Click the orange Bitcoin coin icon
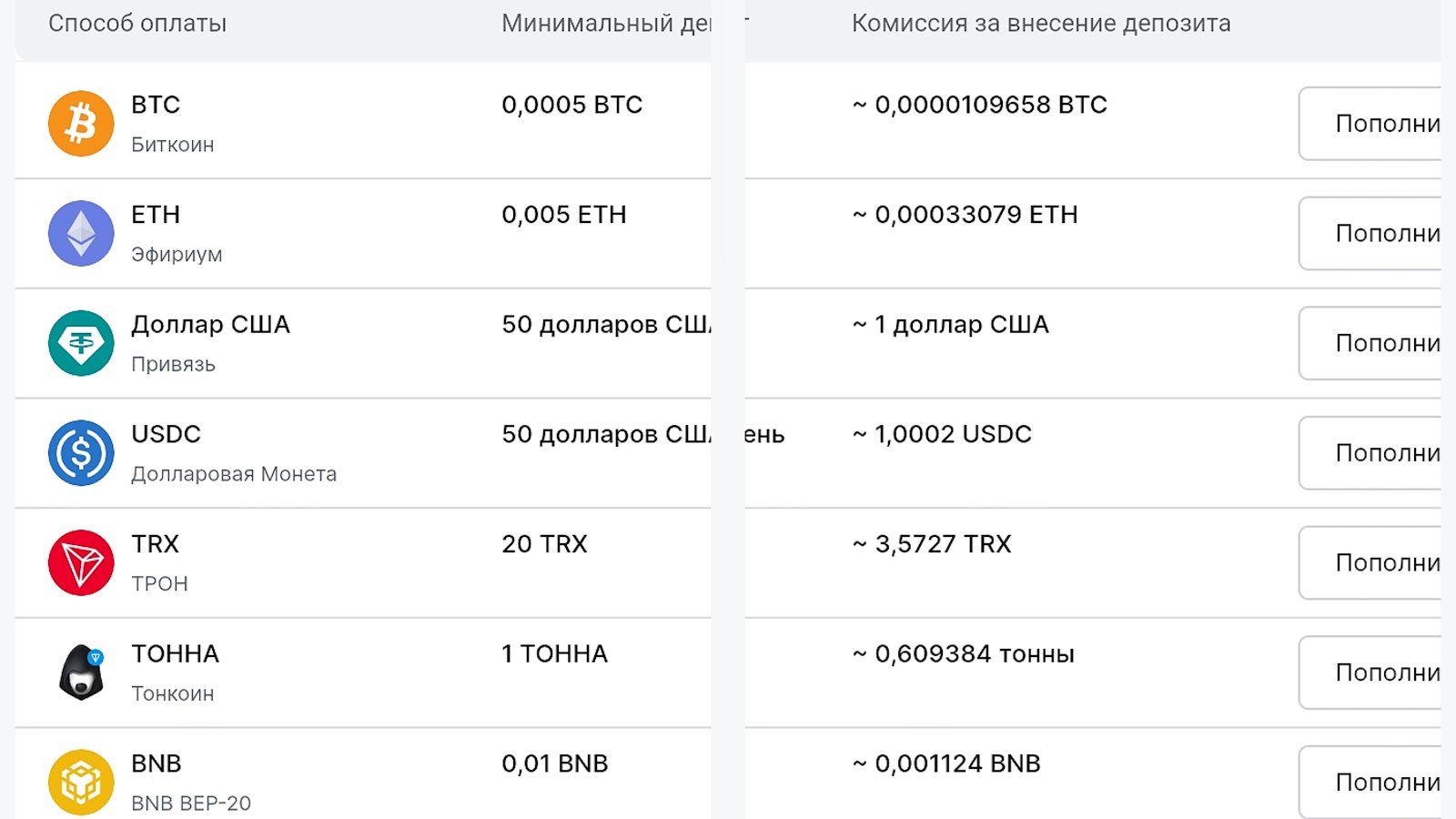Image resolution: width=1456 pixels, height=819 pixels. 81,124
